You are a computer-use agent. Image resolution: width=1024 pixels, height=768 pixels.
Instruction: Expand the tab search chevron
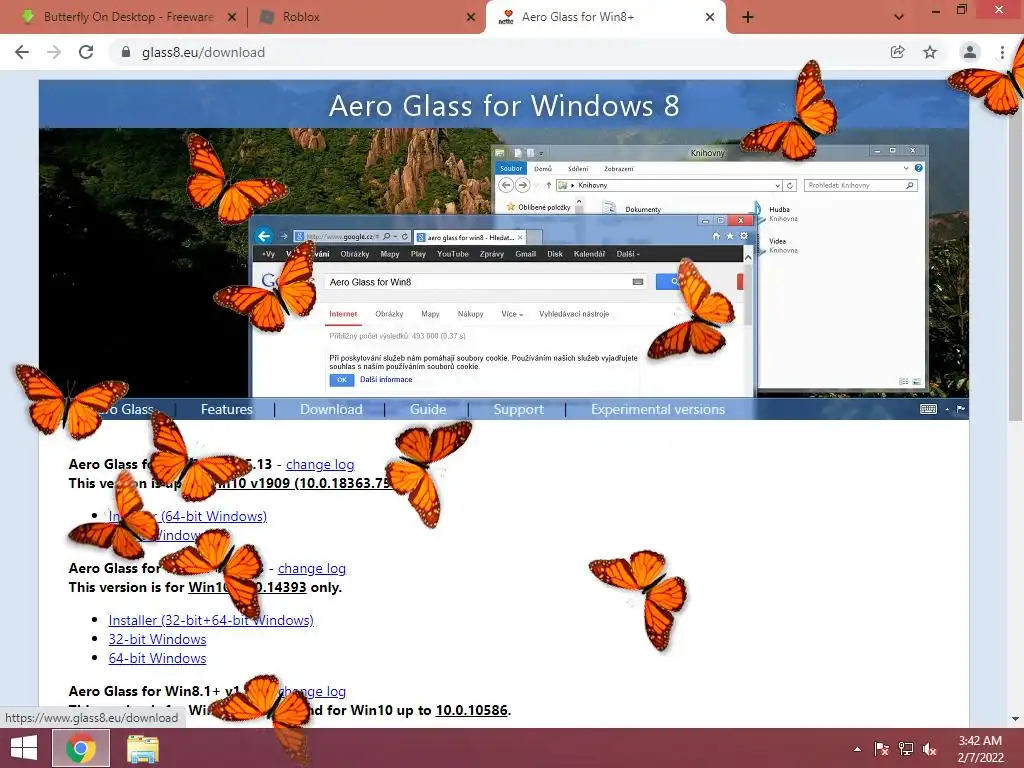(x=899, y=17)
